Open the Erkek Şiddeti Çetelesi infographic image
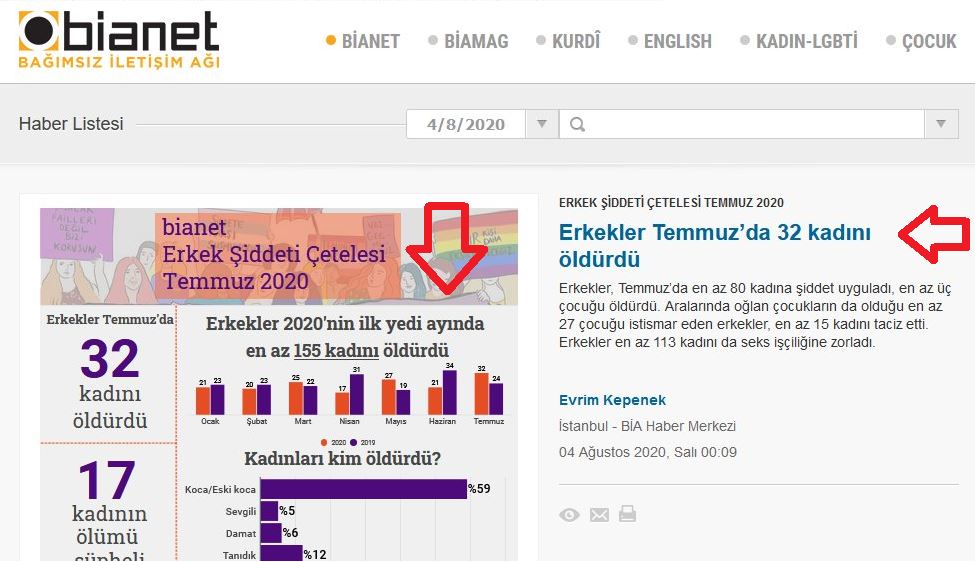Screen dimensions: 975x562 point(279,384)
